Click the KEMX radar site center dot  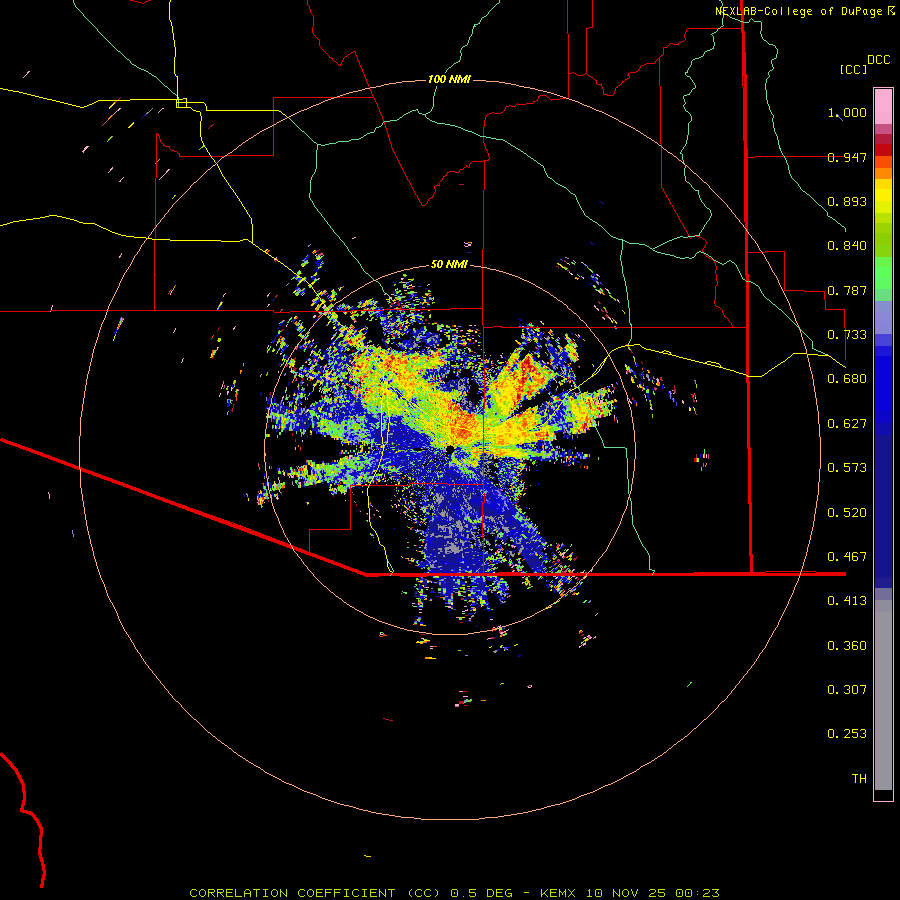coord(451,449)
